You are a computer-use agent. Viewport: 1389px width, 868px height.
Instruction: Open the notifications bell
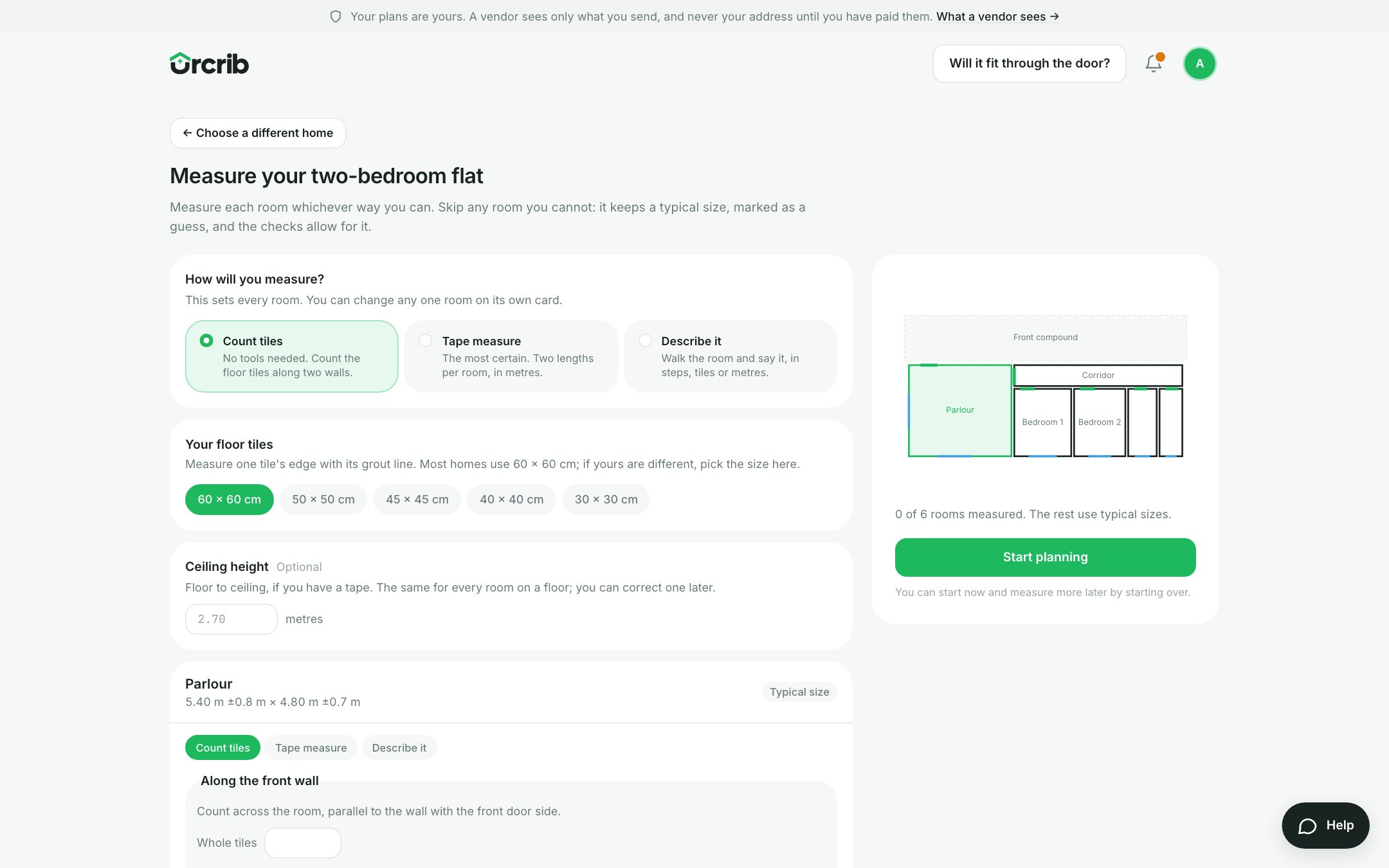coord(1154,64)
